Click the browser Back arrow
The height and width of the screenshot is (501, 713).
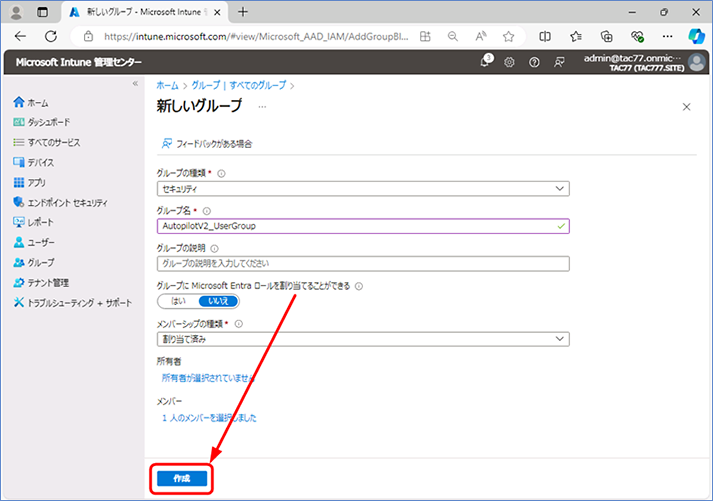(20, 36)
